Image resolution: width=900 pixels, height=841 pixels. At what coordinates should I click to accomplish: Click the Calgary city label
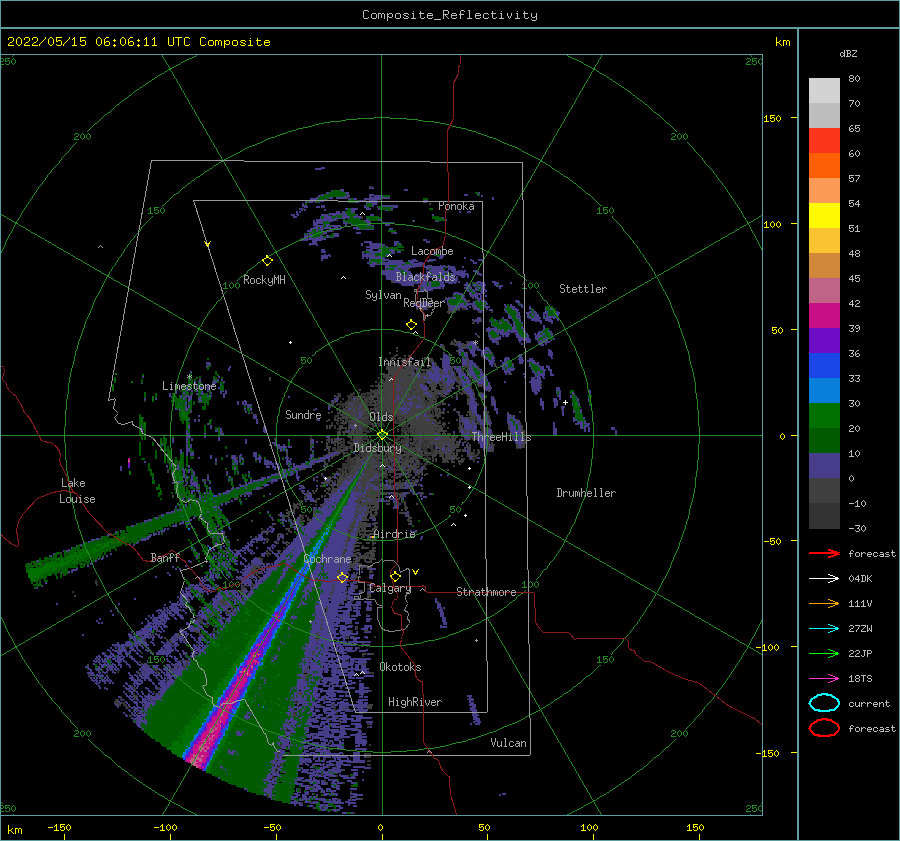(x=390, y=588)
